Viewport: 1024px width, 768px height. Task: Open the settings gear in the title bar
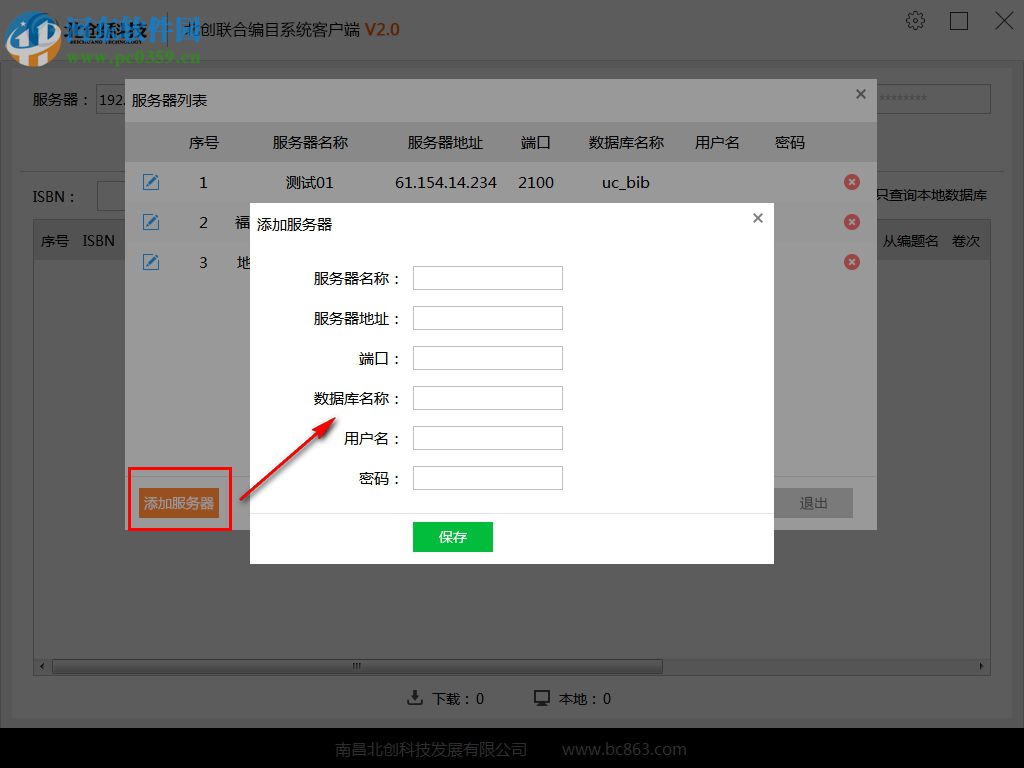915,20
